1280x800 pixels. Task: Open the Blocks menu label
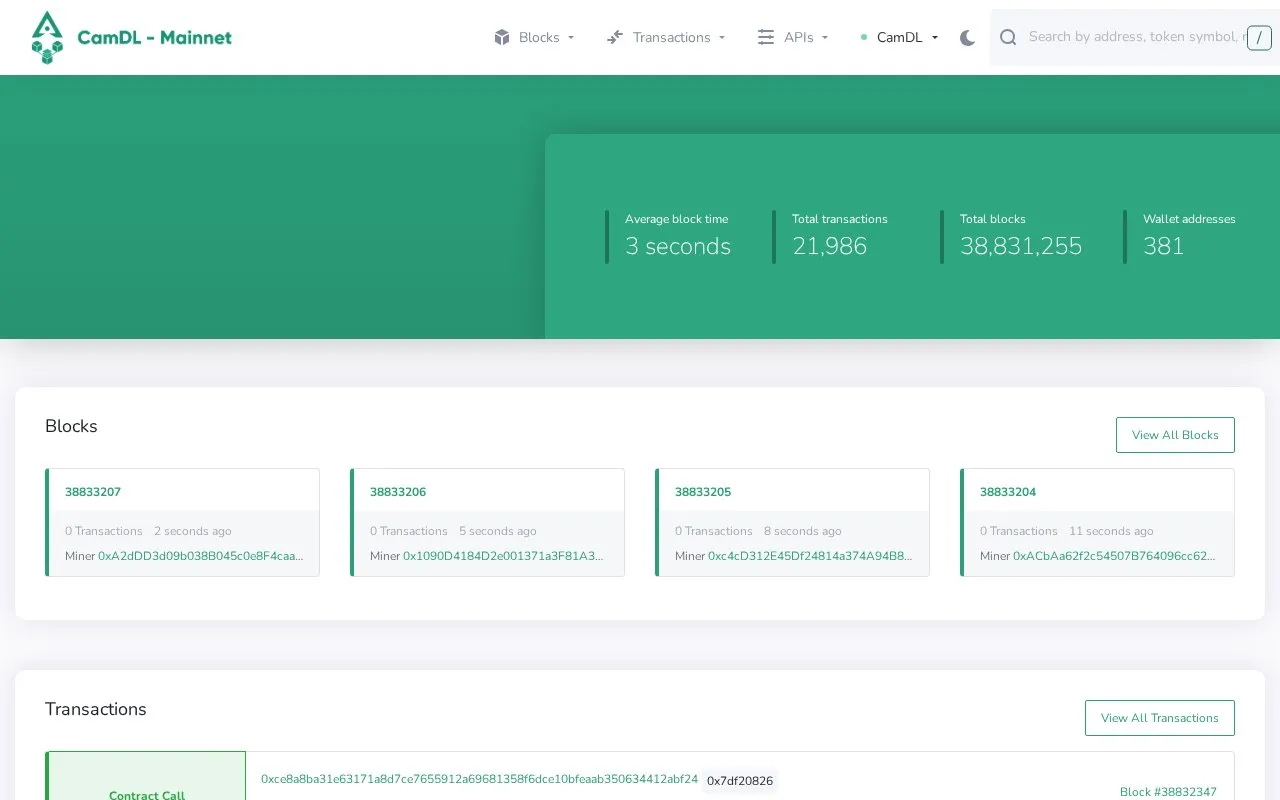point(539,37)
